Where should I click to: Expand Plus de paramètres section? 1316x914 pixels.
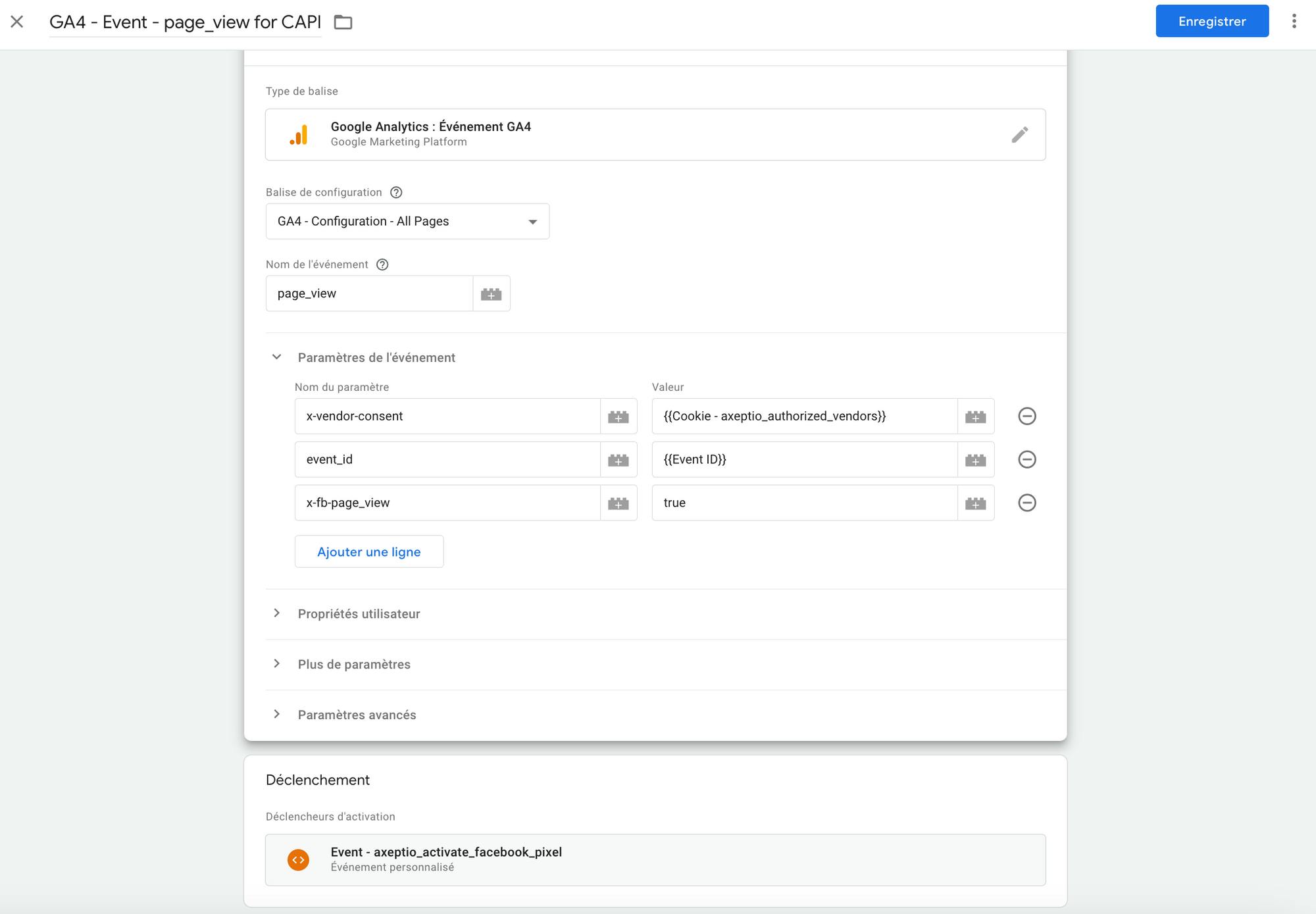pyautogui.click(x=277, y=664)
